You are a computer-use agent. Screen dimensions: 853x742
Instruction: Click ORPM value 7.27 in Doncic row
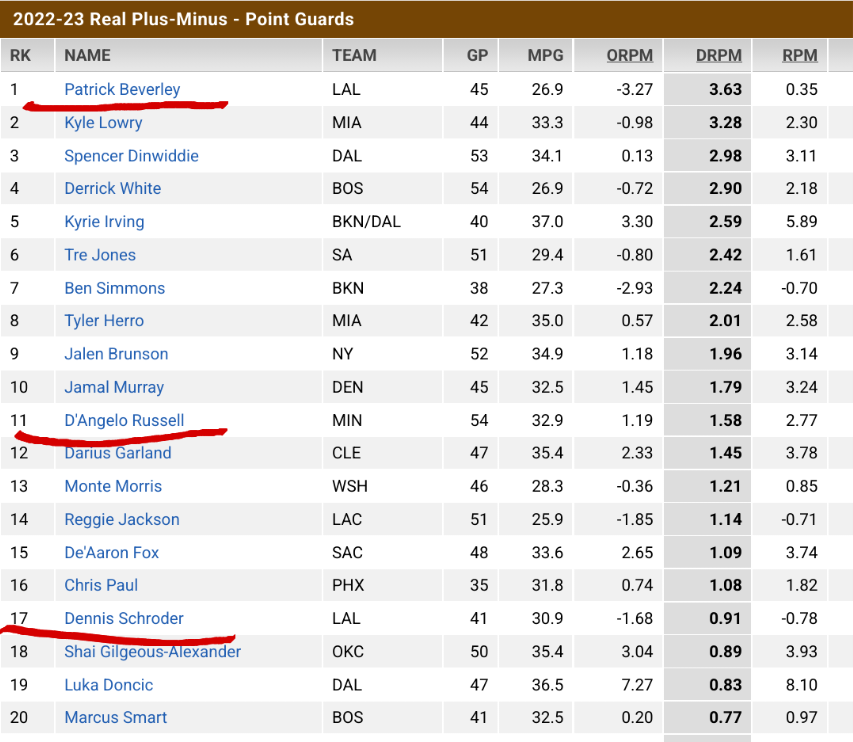click(x=636, y=684)
